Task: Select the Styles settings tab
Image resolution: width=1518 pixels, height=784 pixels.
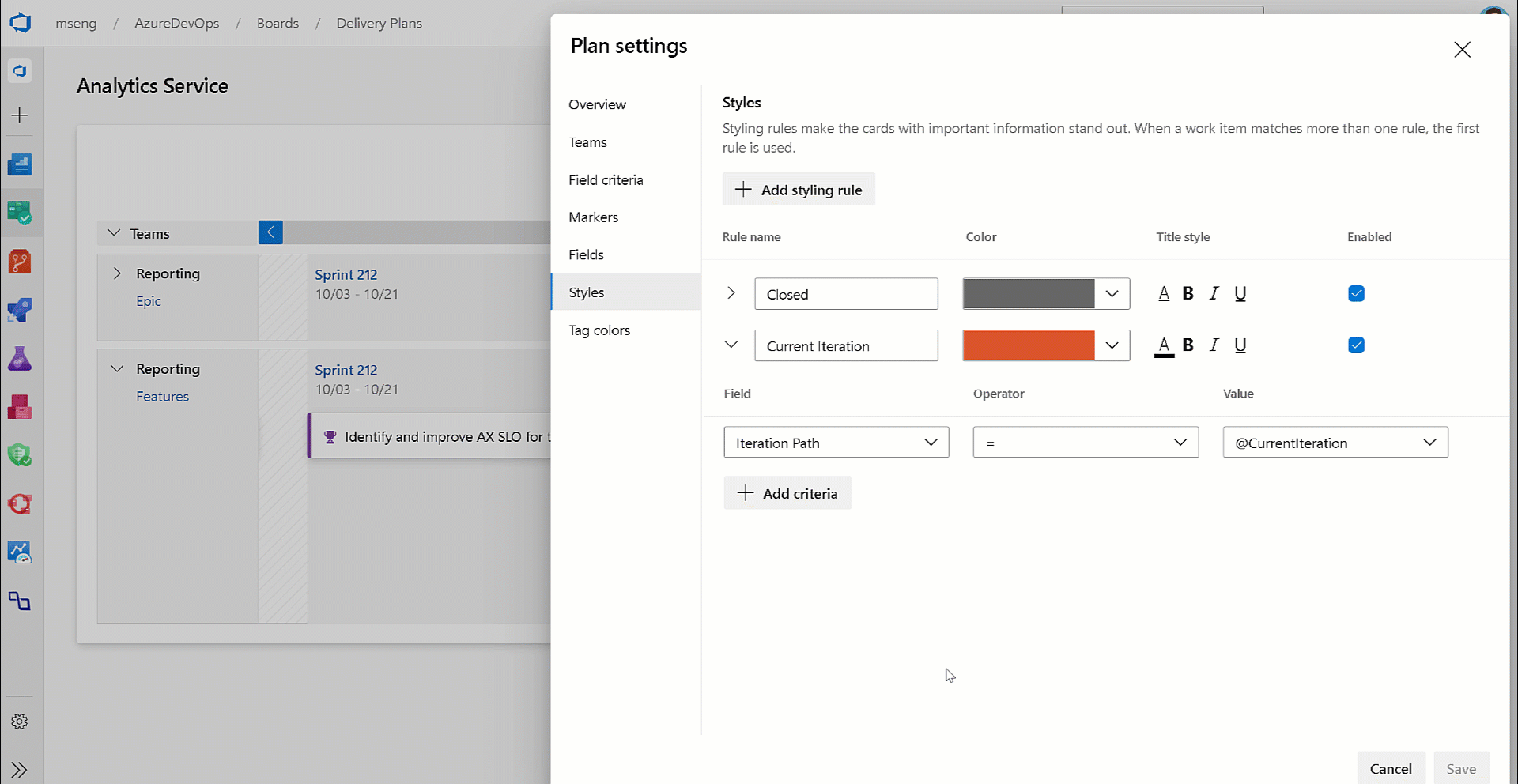Action: pyautogui.click(x=625, y=292)
